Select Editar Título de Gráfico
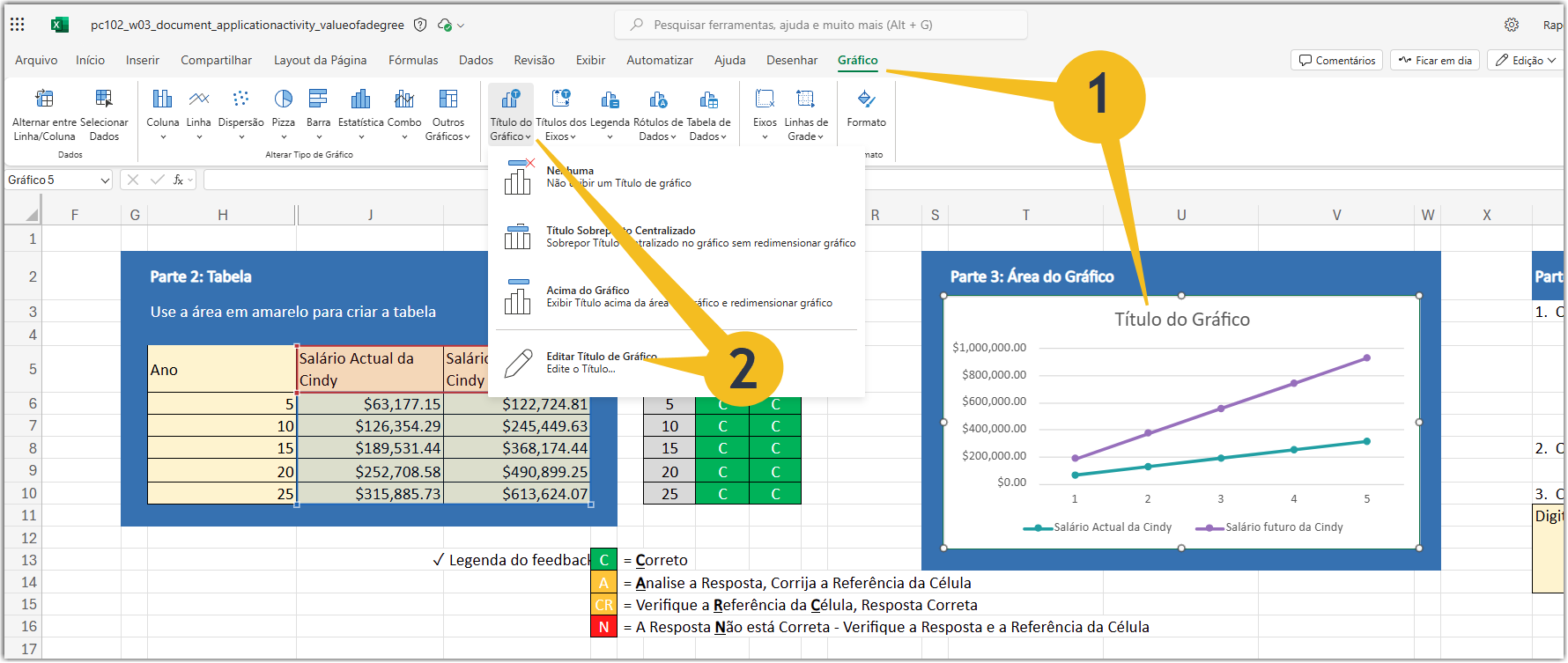The width and height of the screenshot is (1568, 663). 676,363
